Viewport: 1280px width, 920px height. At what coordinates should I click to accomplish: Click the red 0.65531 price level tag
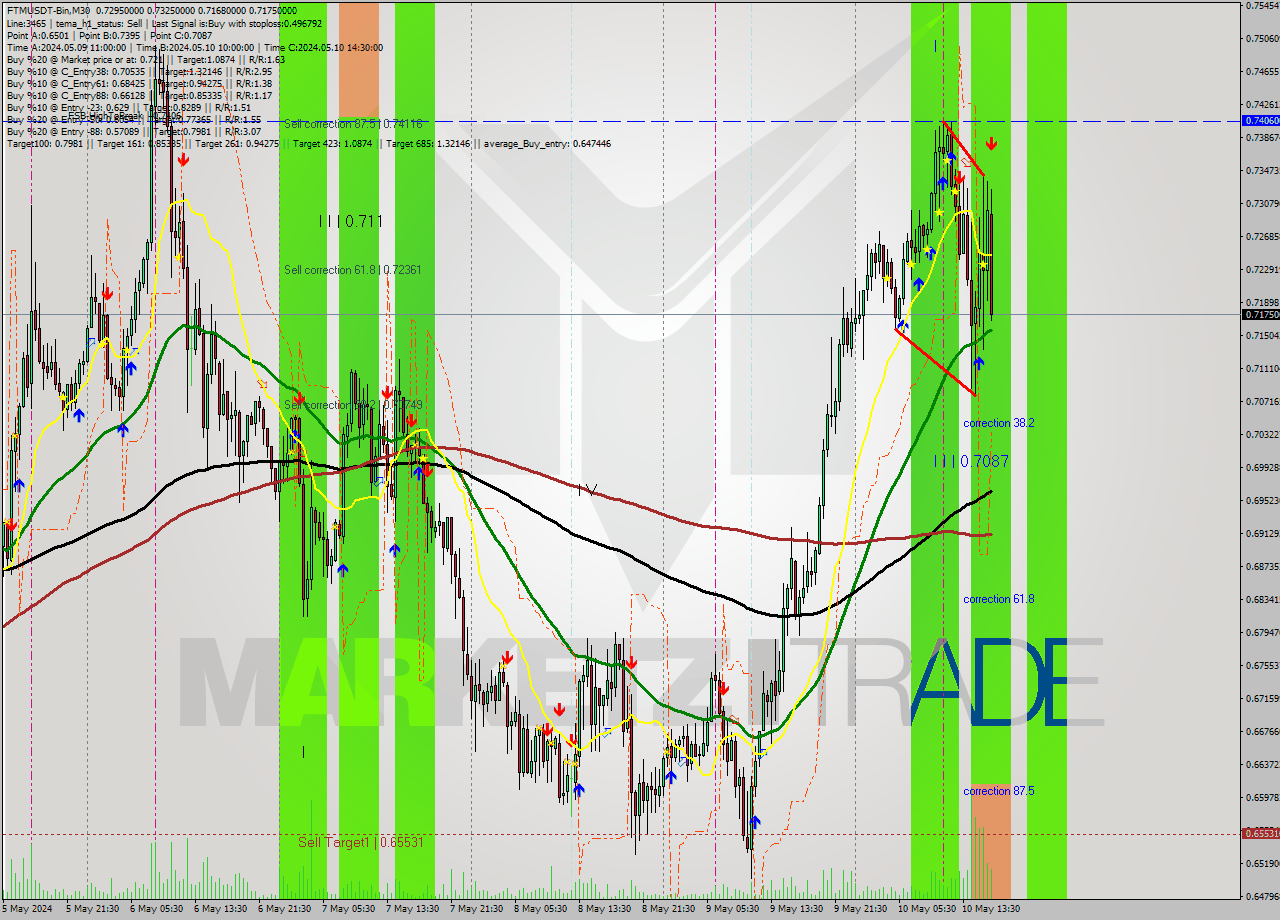click(x=1260, y=833)
